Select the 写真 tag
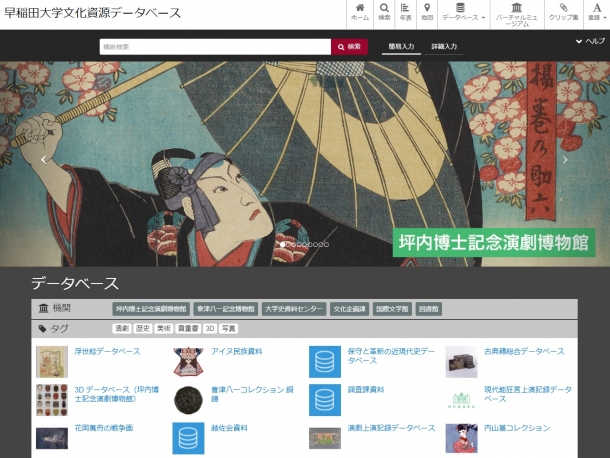The height and width of the screenshot is (458, 610). point(228,328)
